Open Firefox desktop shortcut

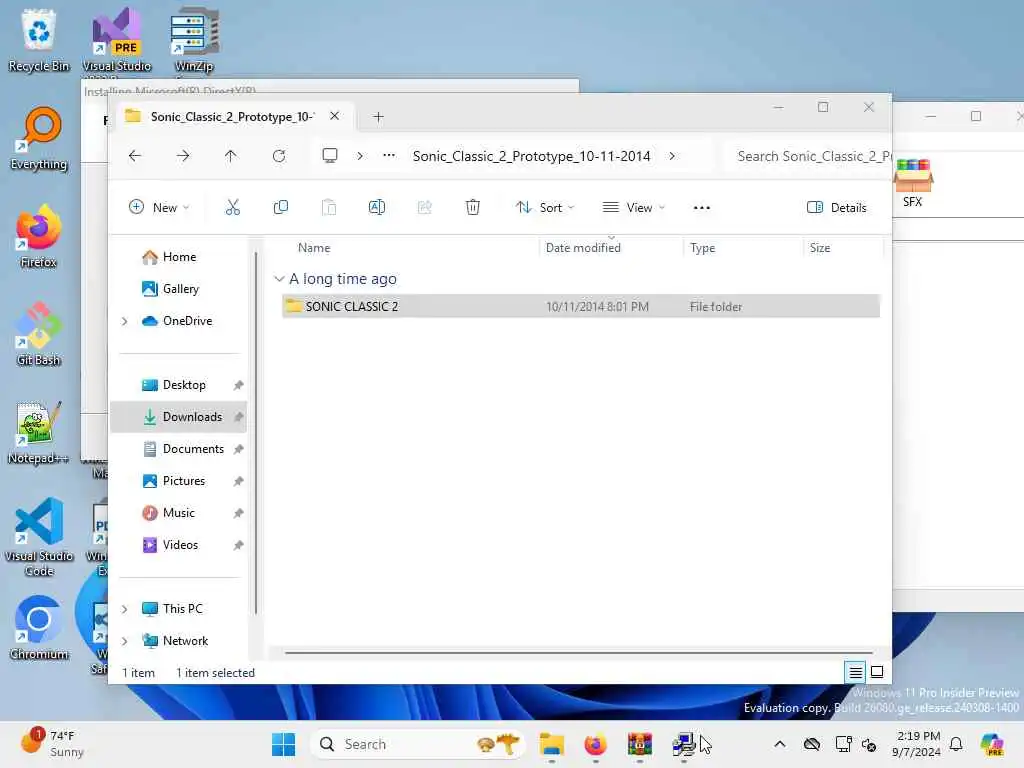(x=39, y=236)
